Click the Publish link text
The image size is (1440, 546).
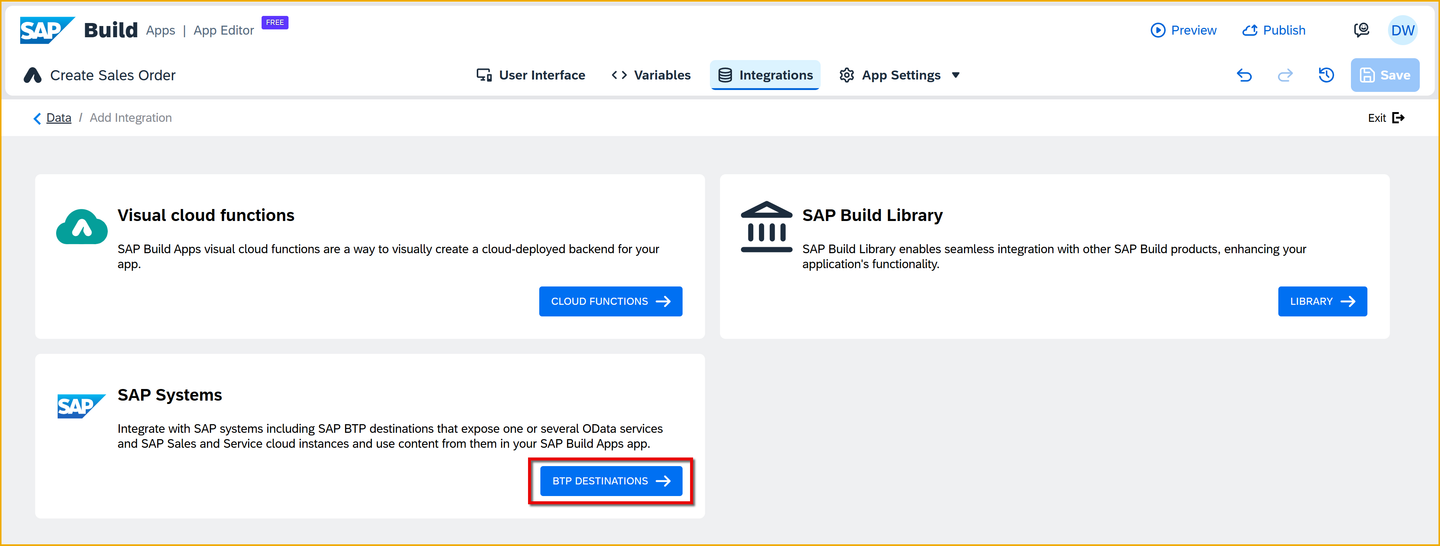(x=1284, y=30)
